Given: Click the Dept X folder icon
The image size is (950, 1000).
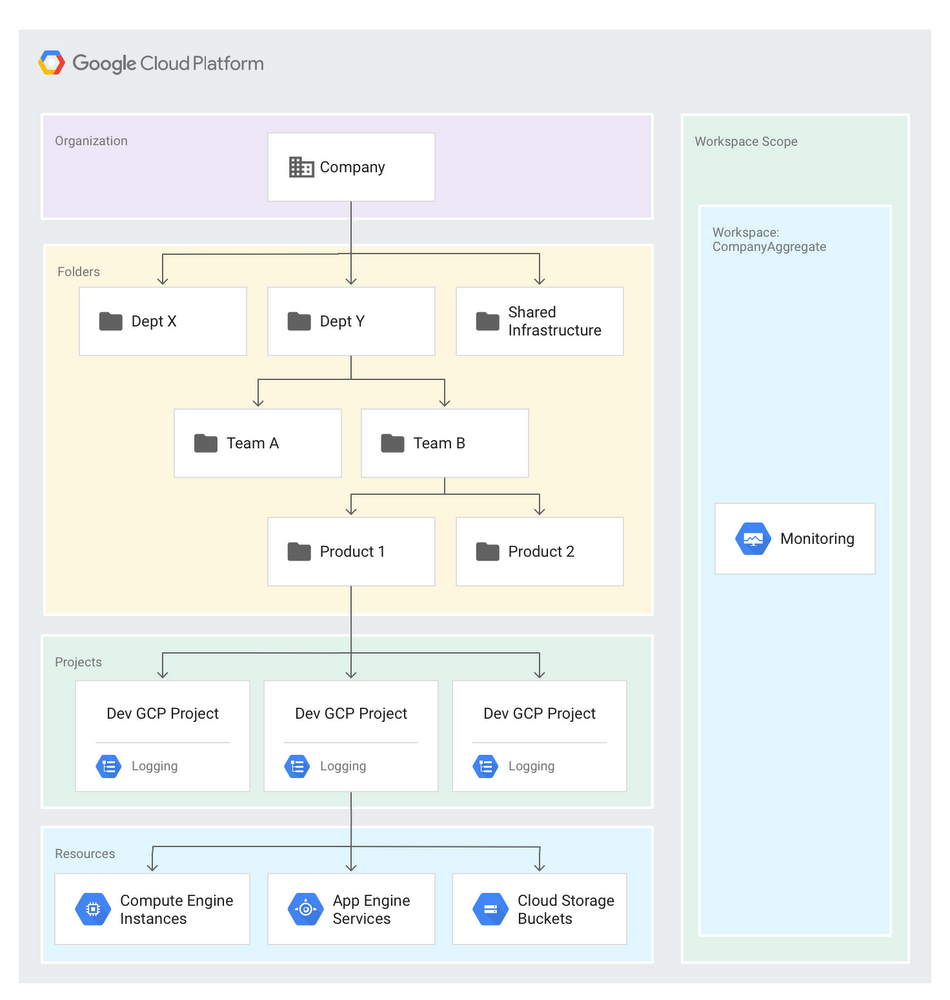Looking at the screenshot, I should [111, 321].
